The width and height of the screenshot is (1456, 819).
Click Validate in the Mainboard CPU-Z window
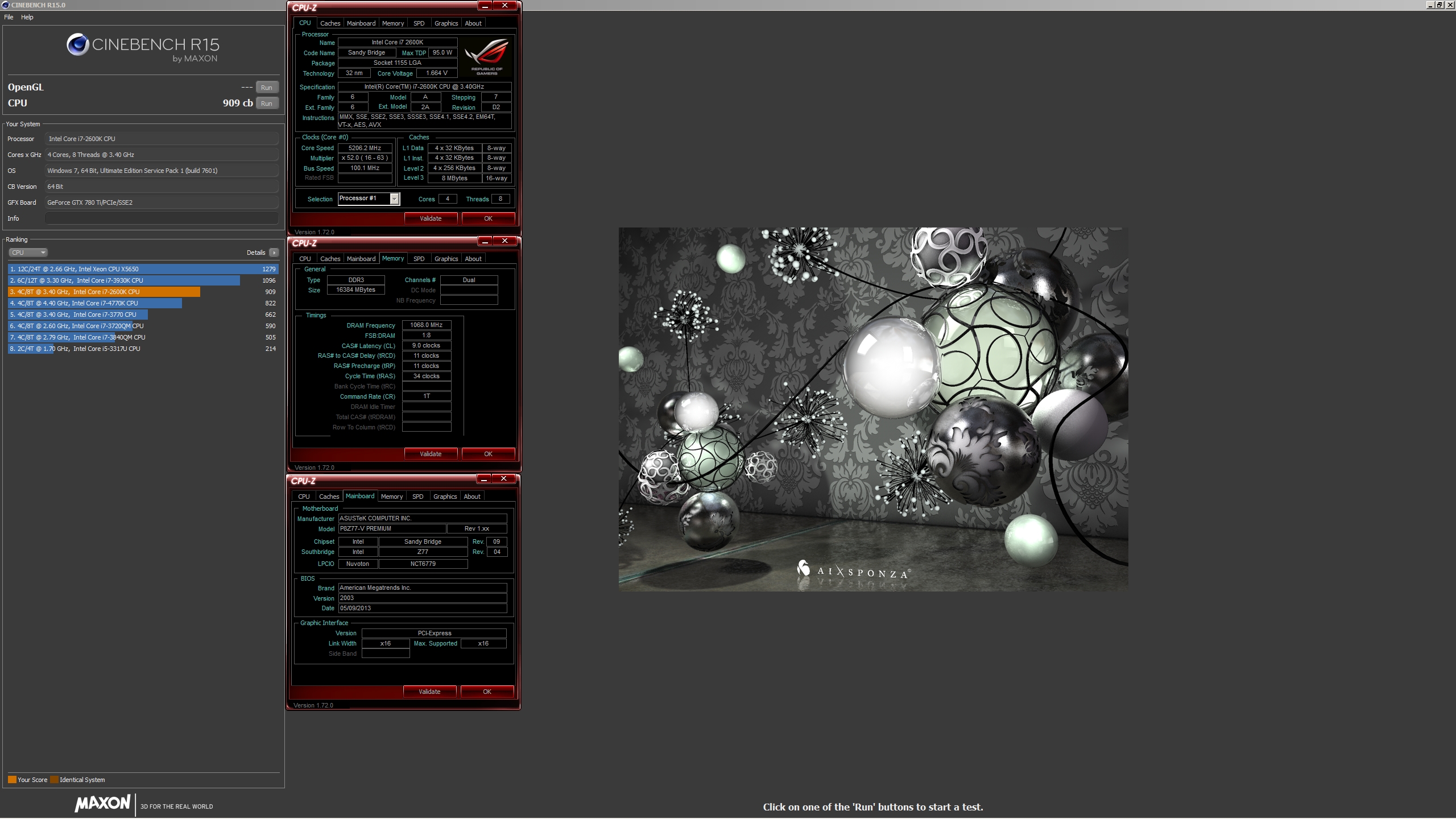pyautogui.click(x=429, y=692)
